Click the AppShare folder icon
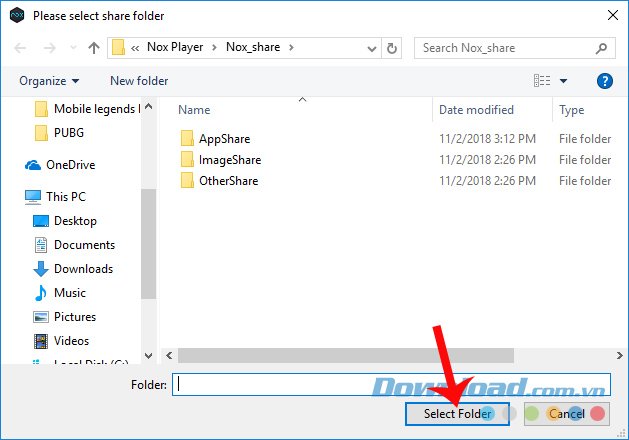Viewport: 629px width, 440px height. pyautogui.click(x=187, y=138)
